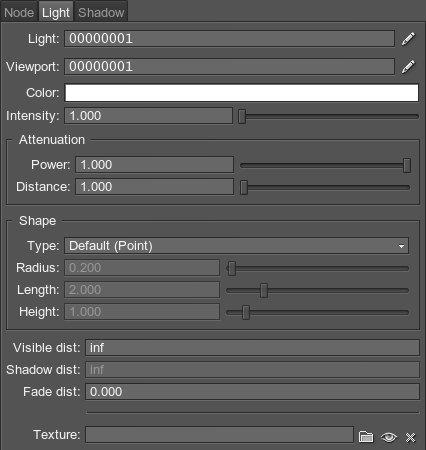
Task: Open the Shape Type dropdown
Action: coord(236,246)
